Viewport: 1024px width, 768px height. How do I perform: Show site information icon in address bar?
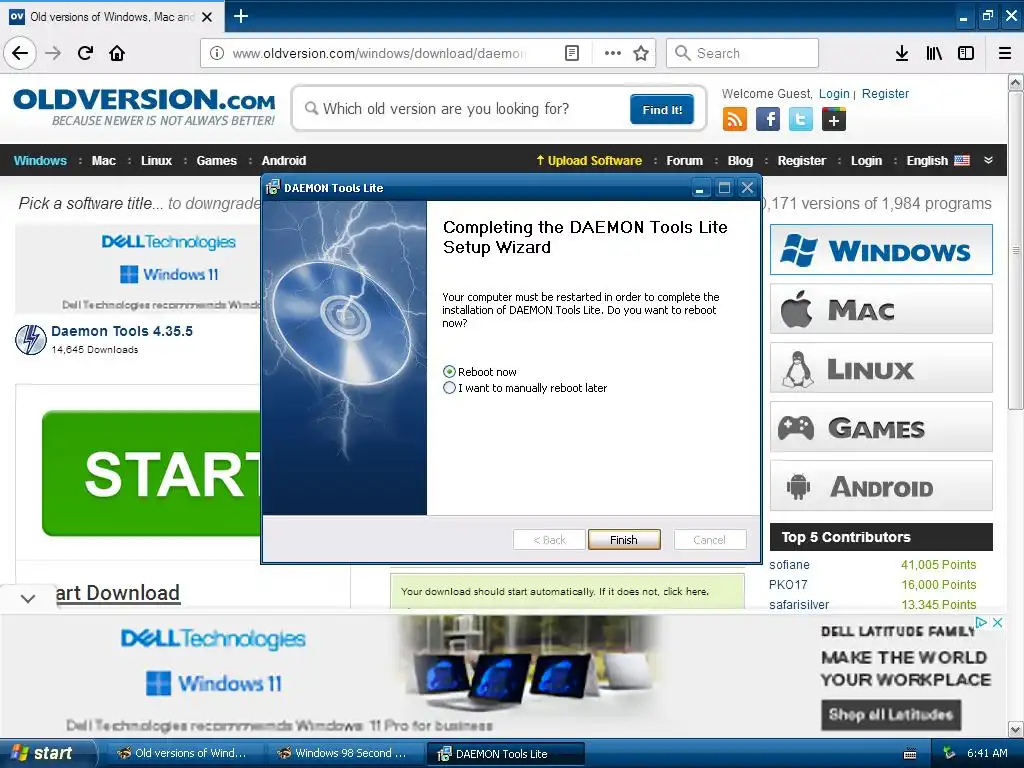(217, 53)
